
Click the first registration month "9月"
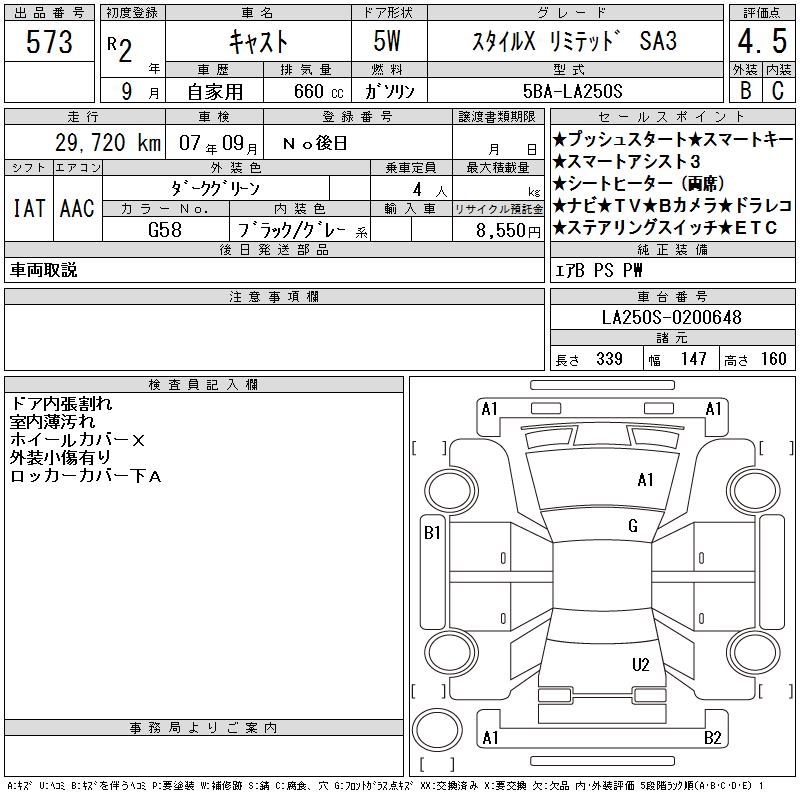(140, 91)
